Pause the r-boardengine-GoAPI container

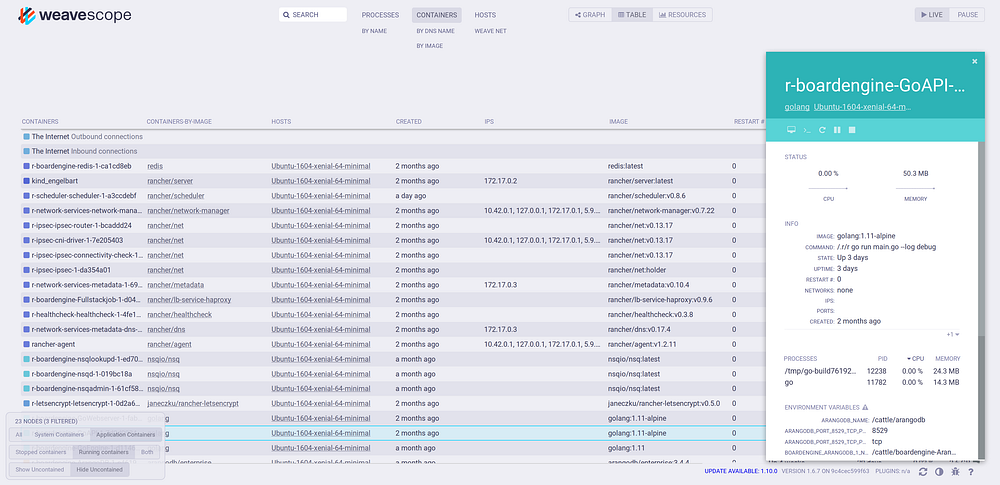click(837, 130)
